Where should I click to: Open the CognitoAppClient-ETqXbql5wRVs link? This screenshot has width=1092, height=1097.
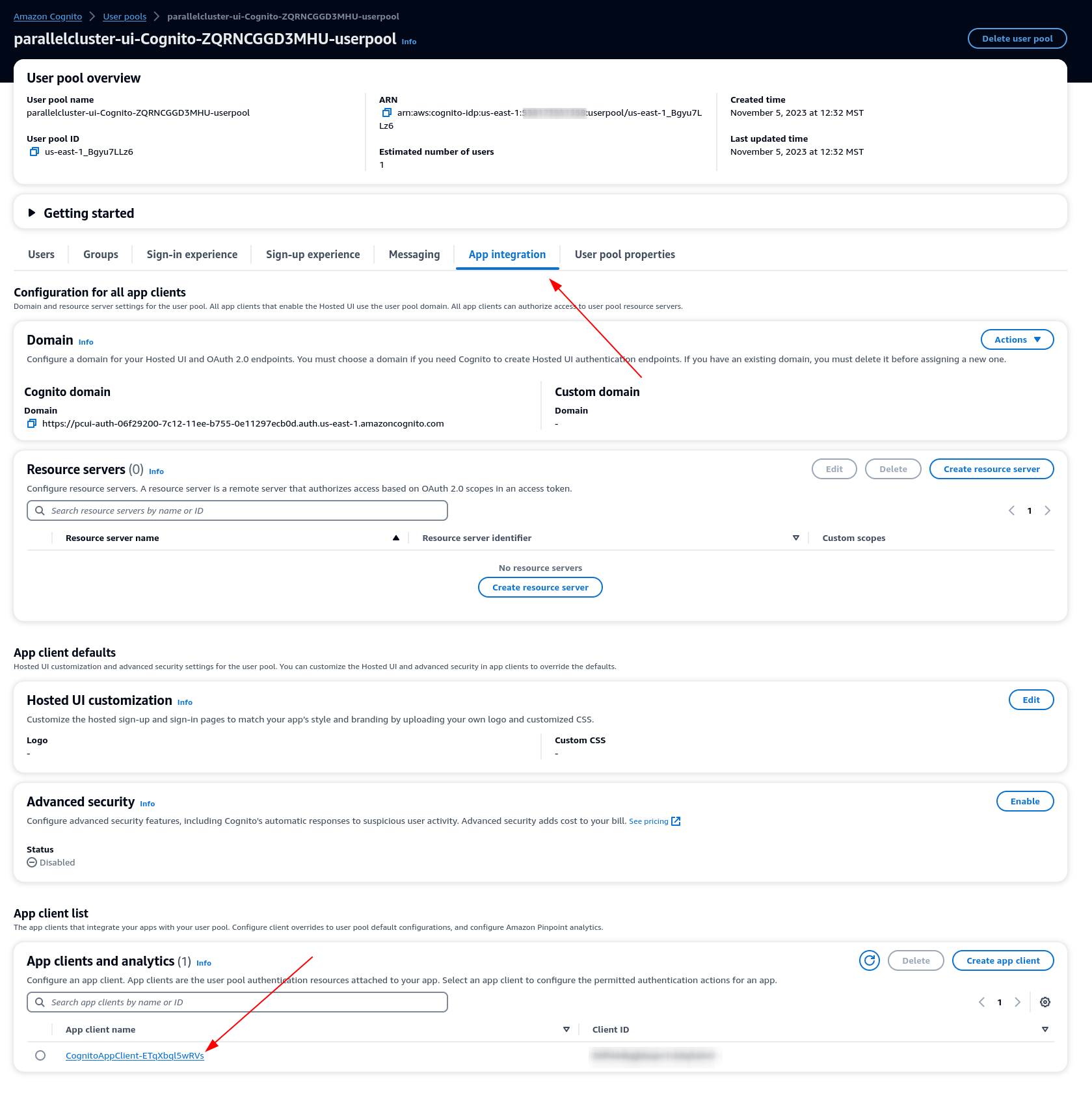pyautogui.click(x=135, y=1055)
